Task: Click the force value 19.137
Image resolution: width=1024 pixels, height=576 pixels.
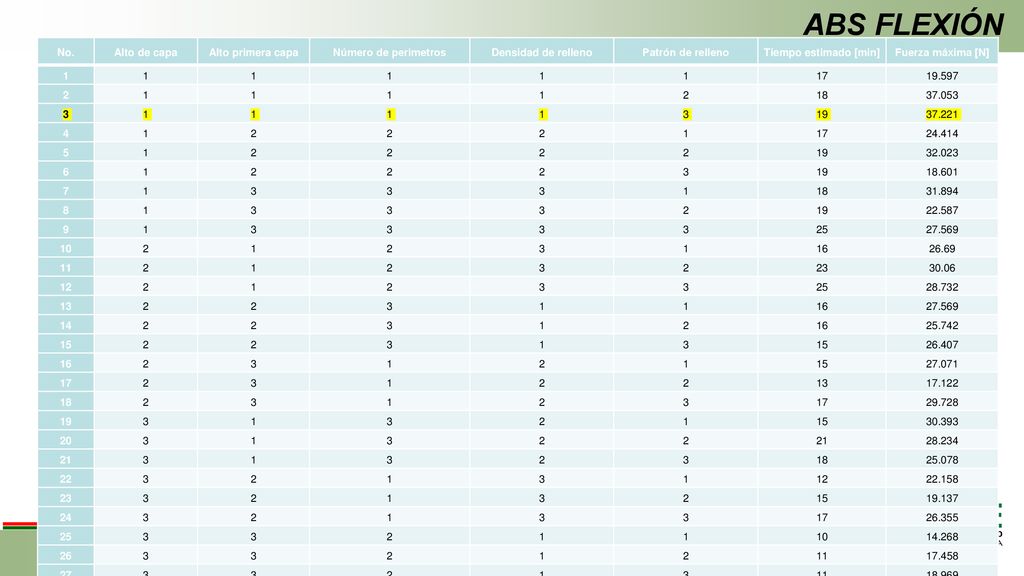Action: [942, 498]
